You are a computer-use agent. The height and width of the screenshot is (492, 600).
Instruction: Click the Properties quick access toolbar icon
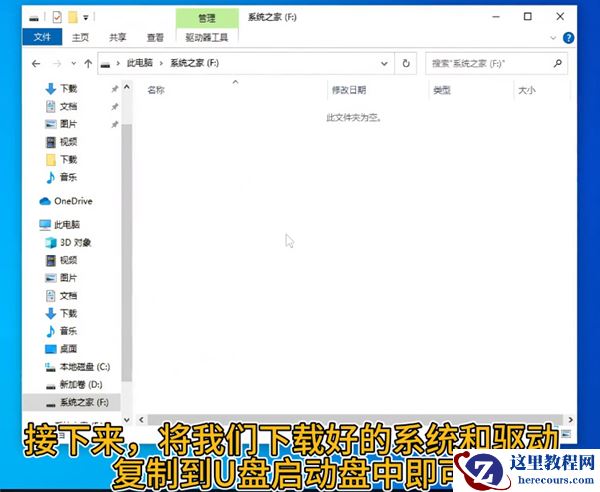click(57, 17)
